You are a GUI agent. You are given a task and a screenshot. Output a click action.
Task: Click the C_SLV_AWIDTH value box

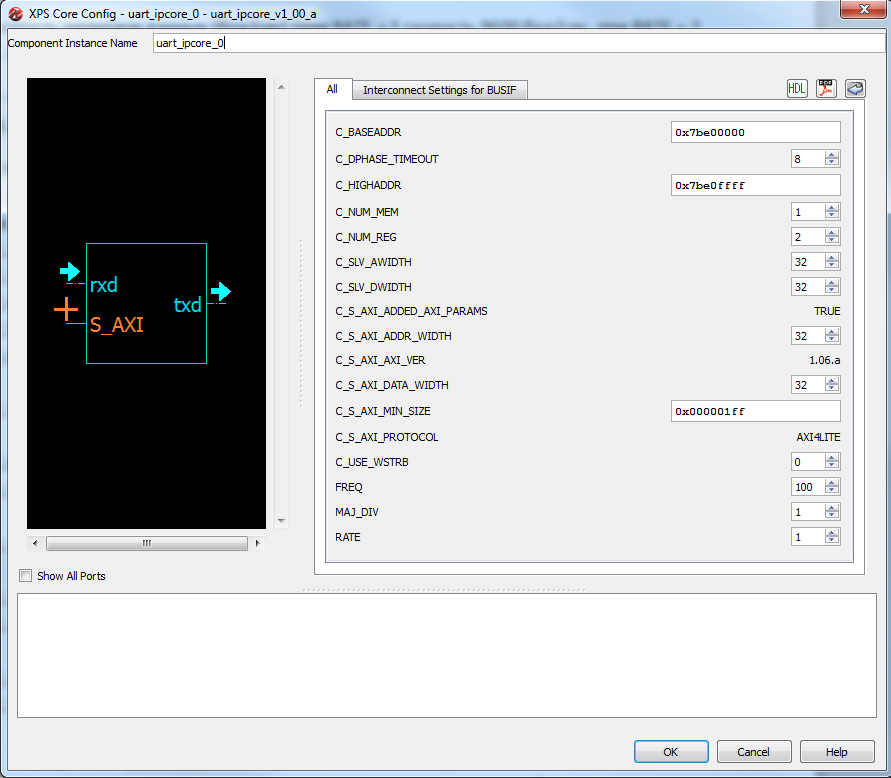pyautogui.click(x=807, y=262)
